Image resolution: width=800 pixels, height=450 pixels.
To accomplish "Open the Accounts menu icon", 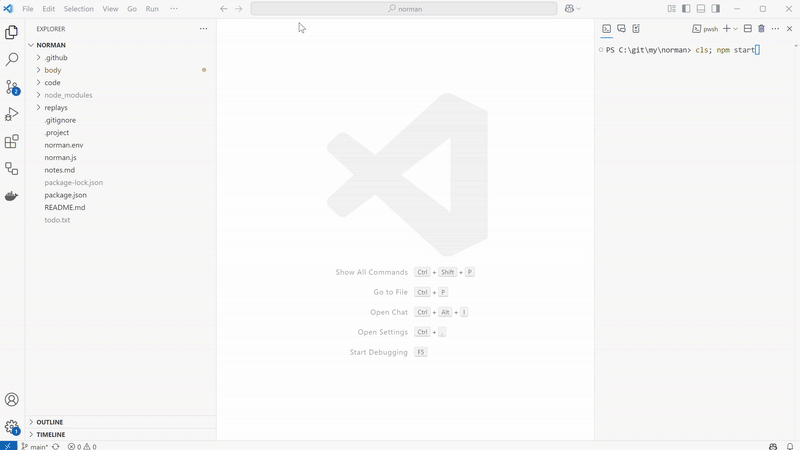I will click(11, 399).
